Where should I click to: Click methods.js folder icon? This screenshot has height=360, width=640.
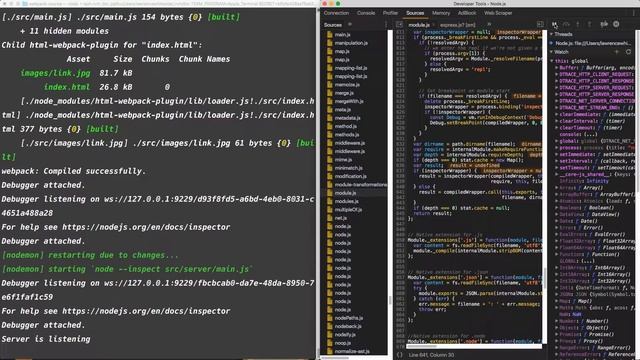[x=330, y=135]
